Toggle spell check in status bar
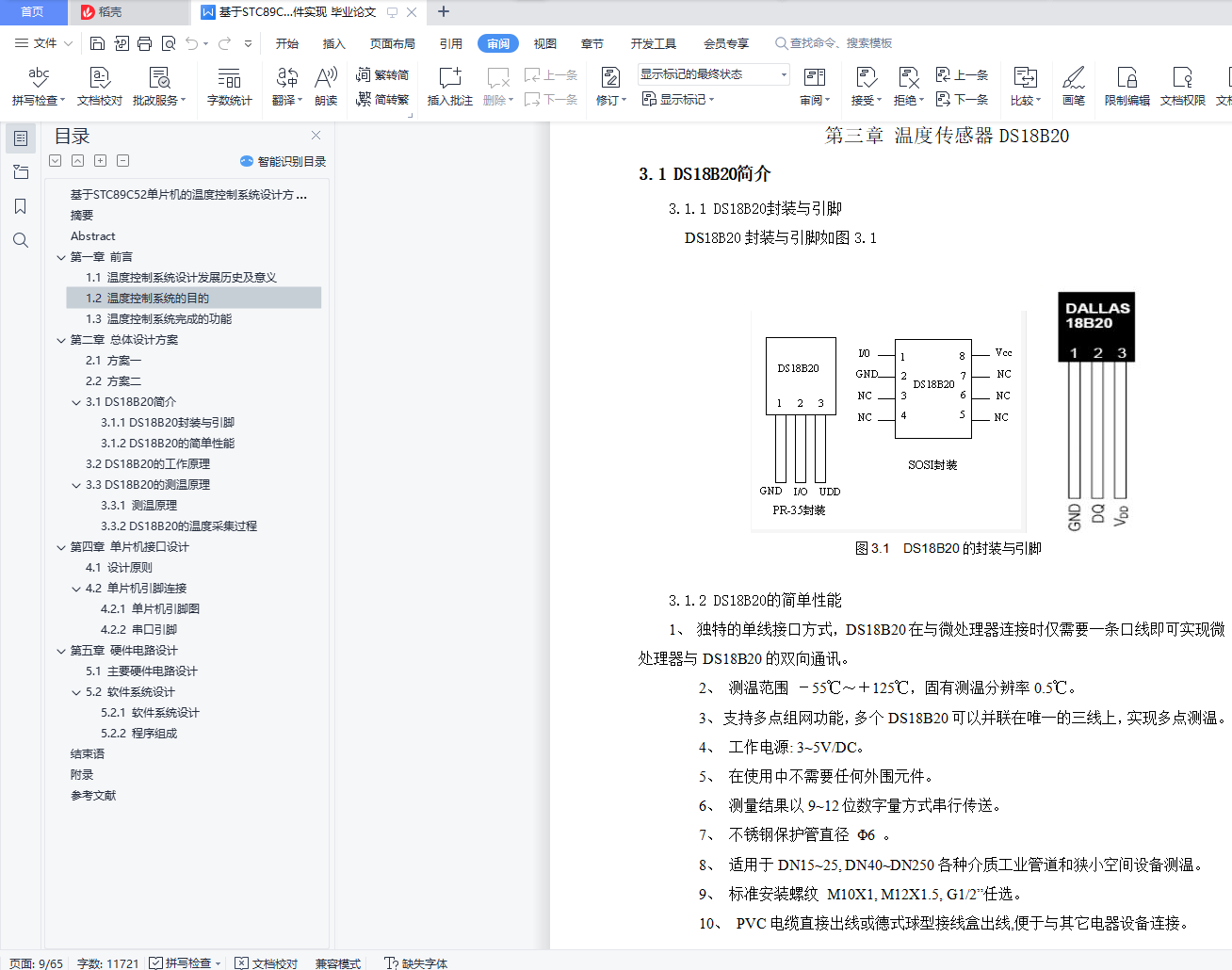The height and width of the screenshot is (970, 1232). click(x=186, y=962)
